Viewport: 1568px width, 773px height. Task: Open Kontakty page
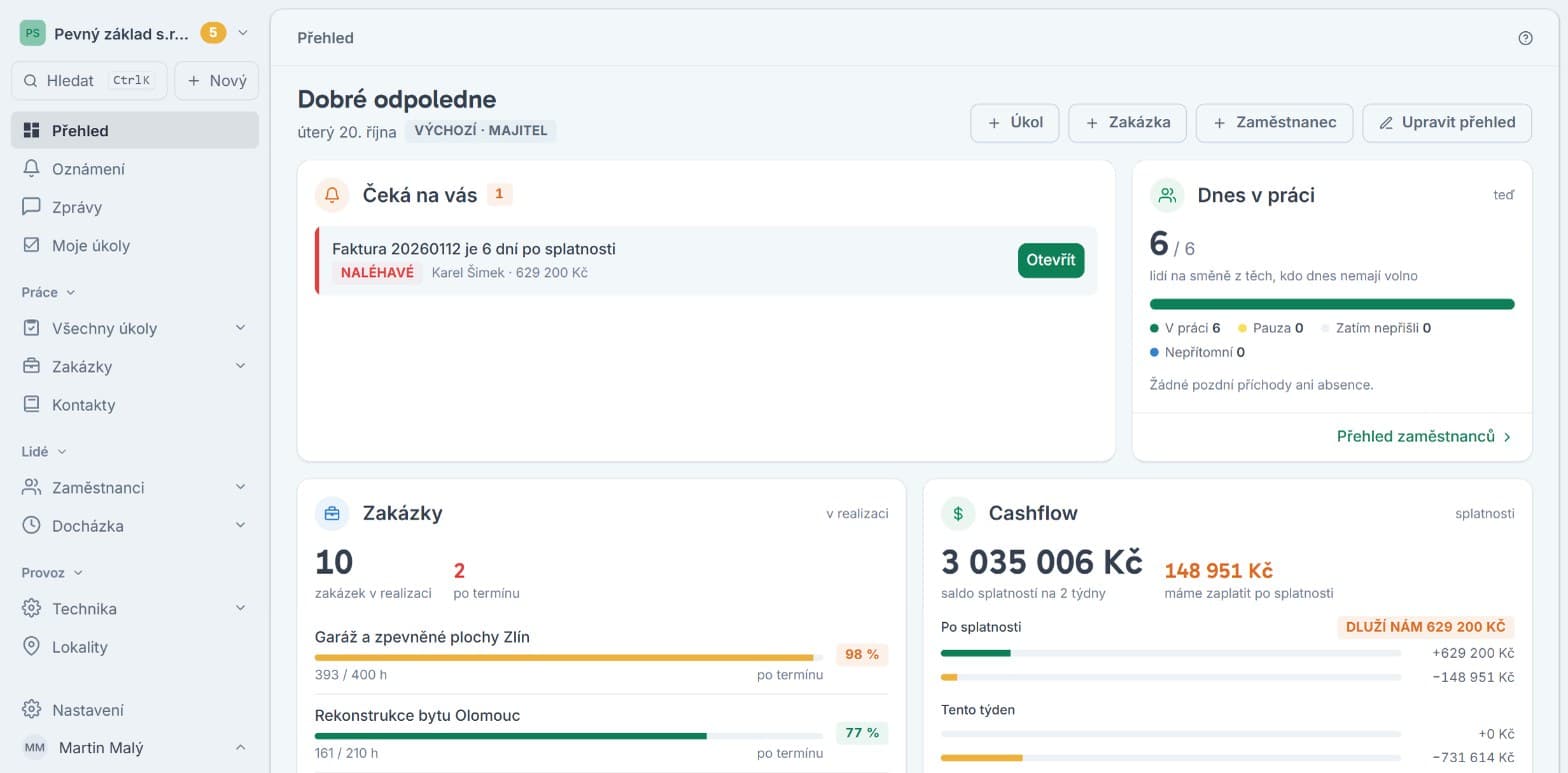click(135, 405)
